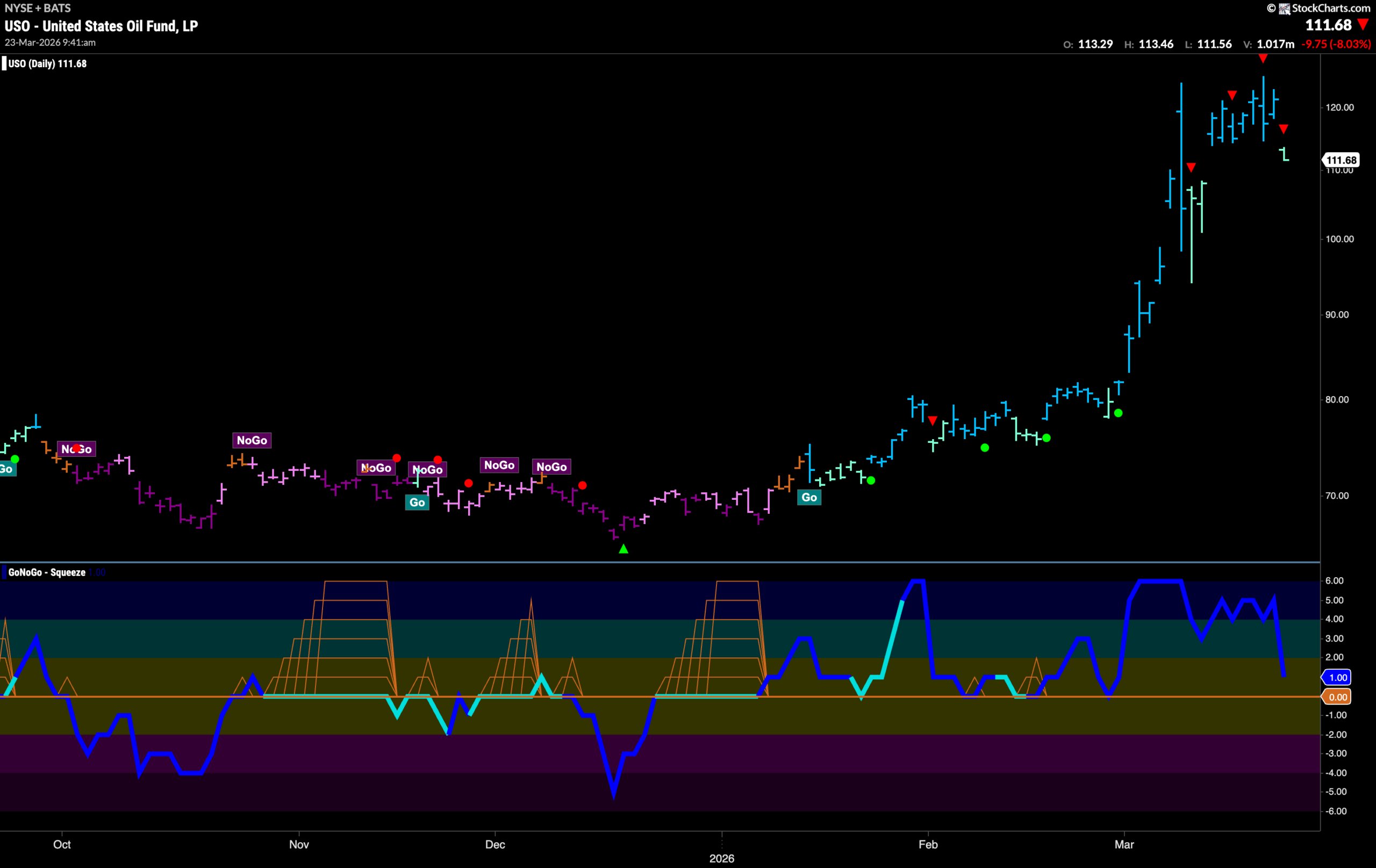Click the teal Go label in January
Screen dimensions: 1376x868
[x=809, y=497]
